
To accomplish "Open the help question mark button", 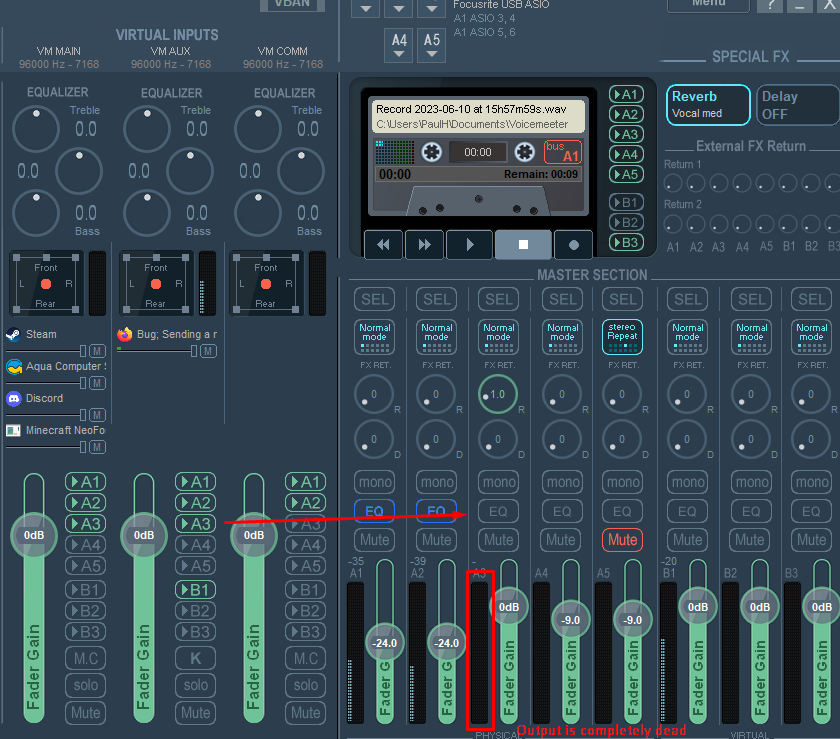I will tap(772, 4).
